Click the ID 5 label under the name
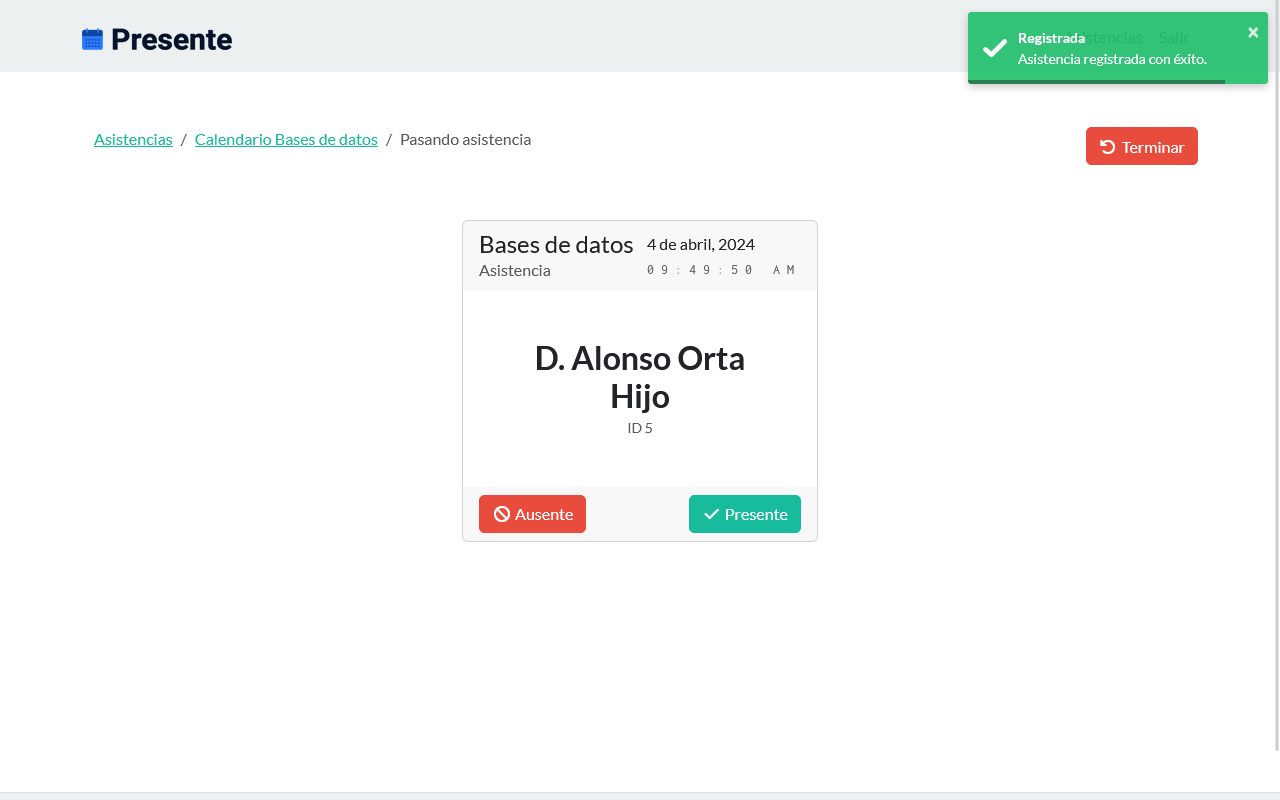 point(640,428)
